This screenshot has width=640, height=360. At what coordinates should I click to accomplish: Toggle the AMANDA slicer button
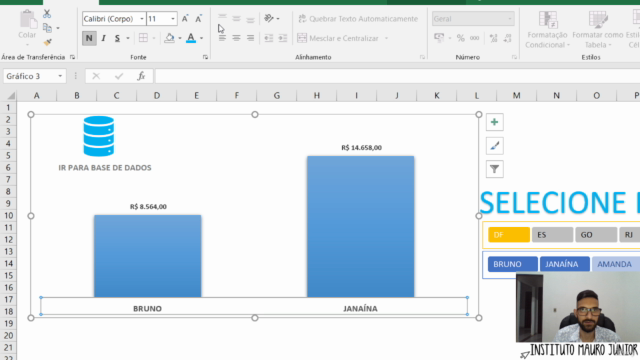[616, 264]
